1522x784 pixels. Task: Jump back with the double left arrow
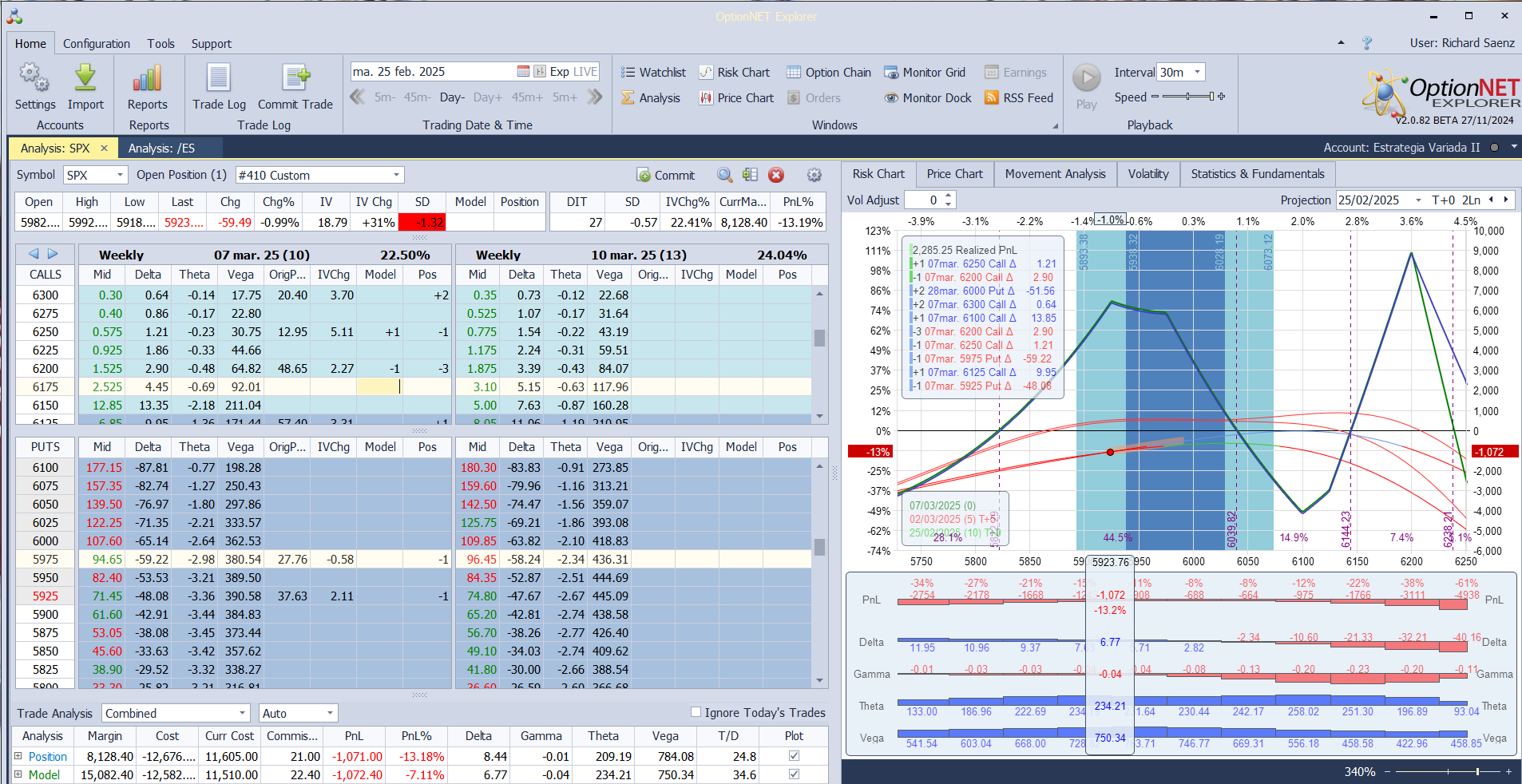(358, 97)
